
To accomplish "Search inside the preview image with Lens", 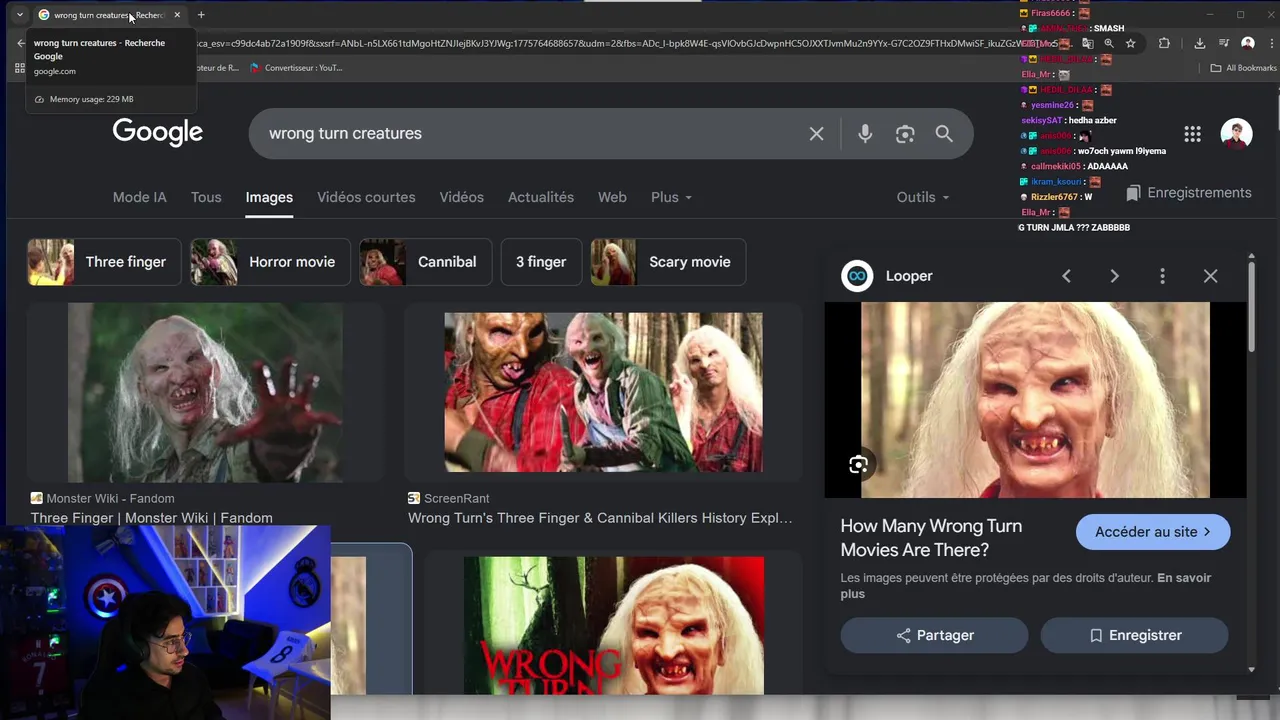I will click(858, 465).
